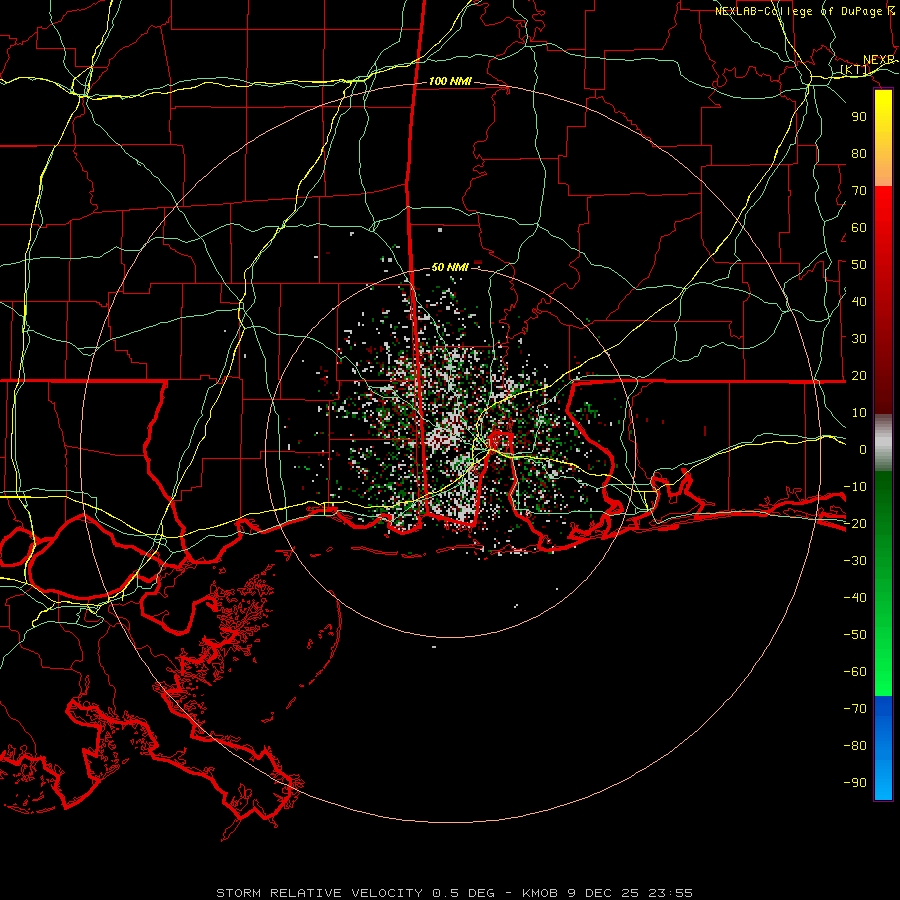Click the 80 value on color scale
Viewport: 900px width, 900px height.
pyautogui.click(x=859, y=153)
